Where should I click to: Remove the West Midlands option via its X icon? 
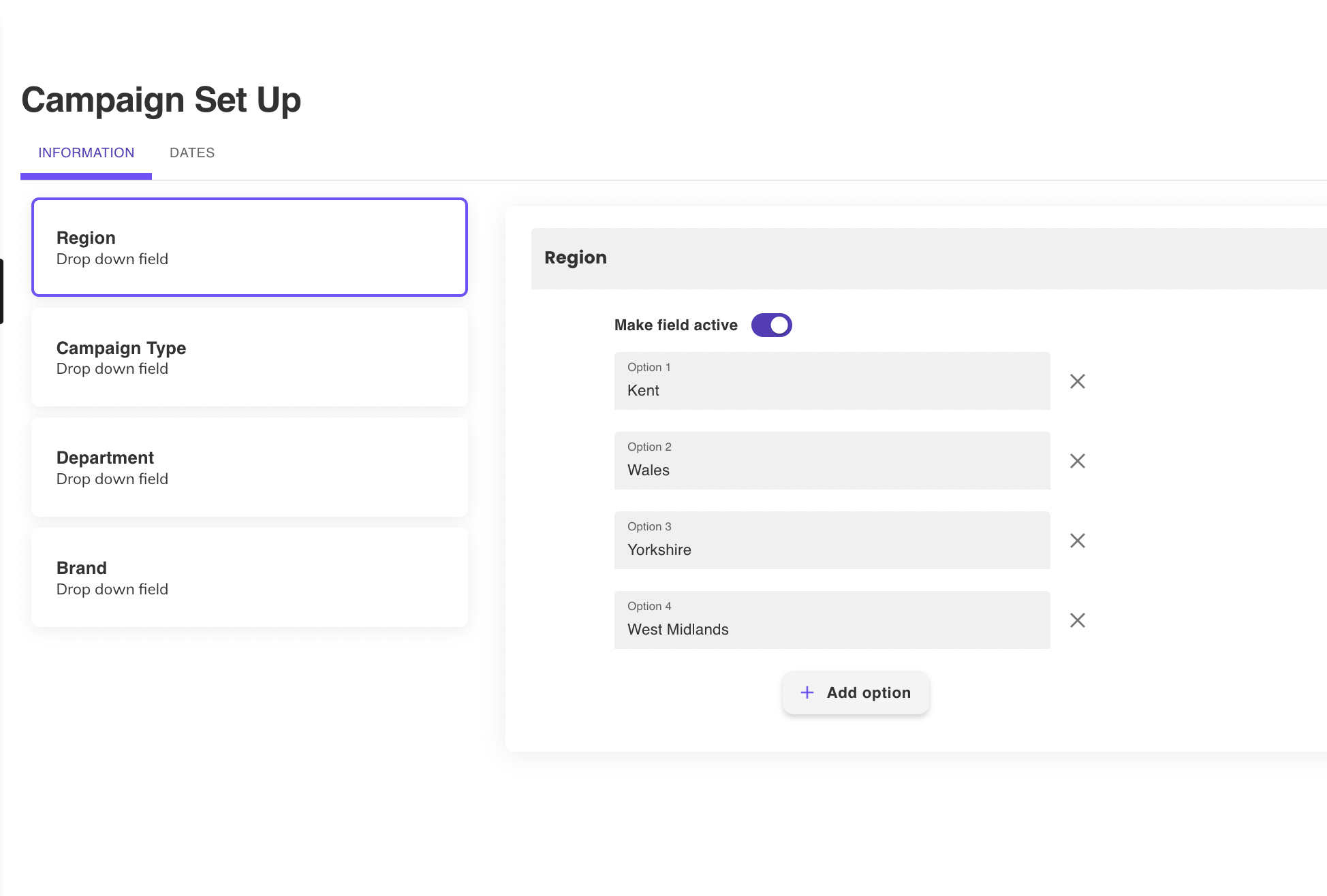point(1077,620)
